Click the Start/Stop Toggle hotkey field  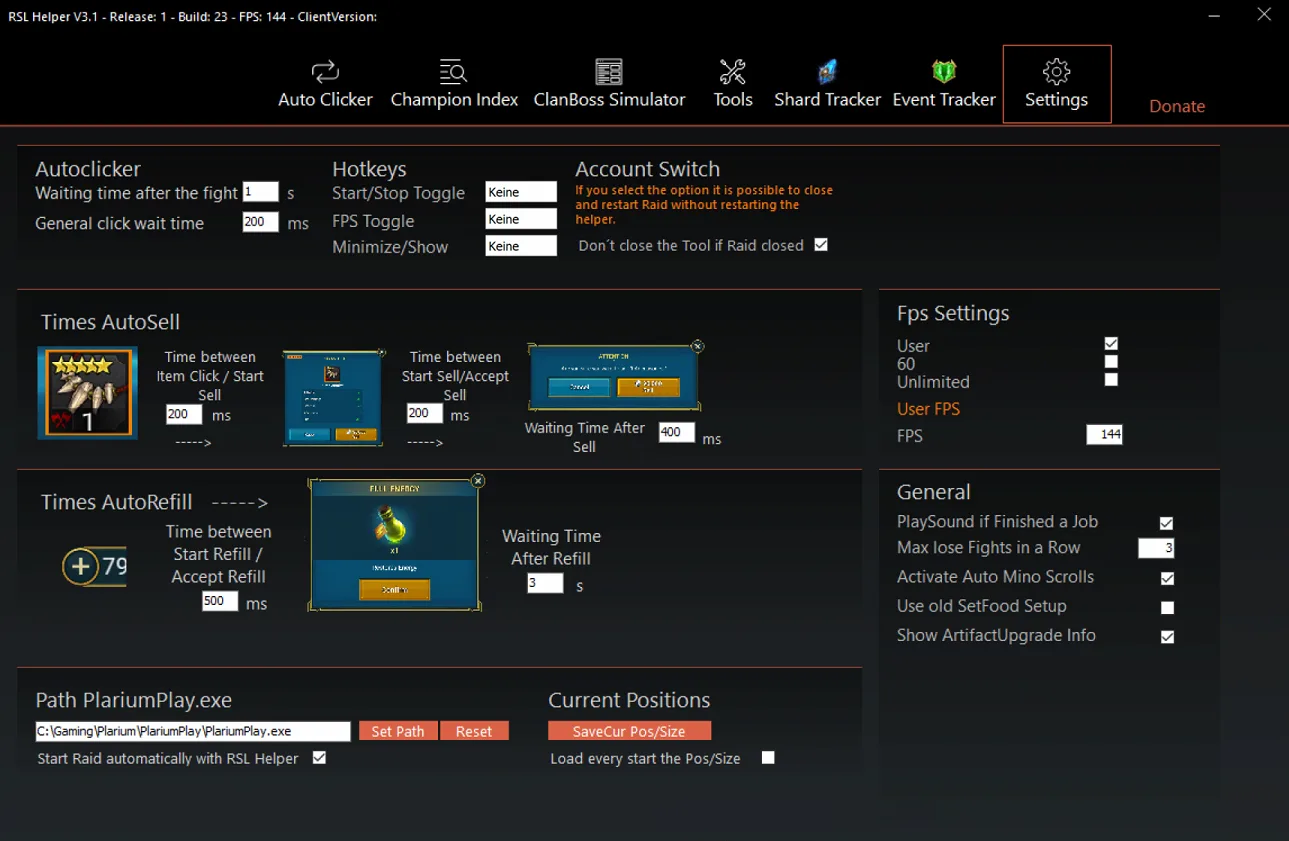pos(520,192)
